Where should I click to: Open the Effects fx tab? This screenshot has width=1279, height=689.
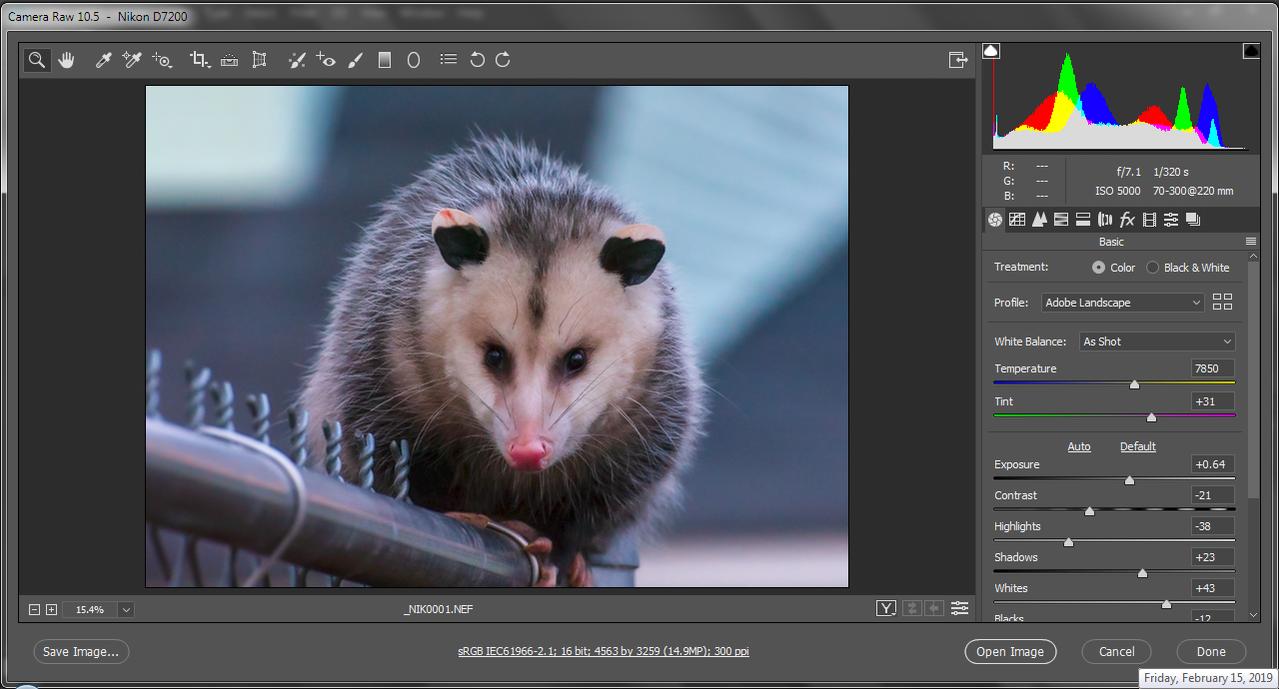click(x=1127, y=220)
